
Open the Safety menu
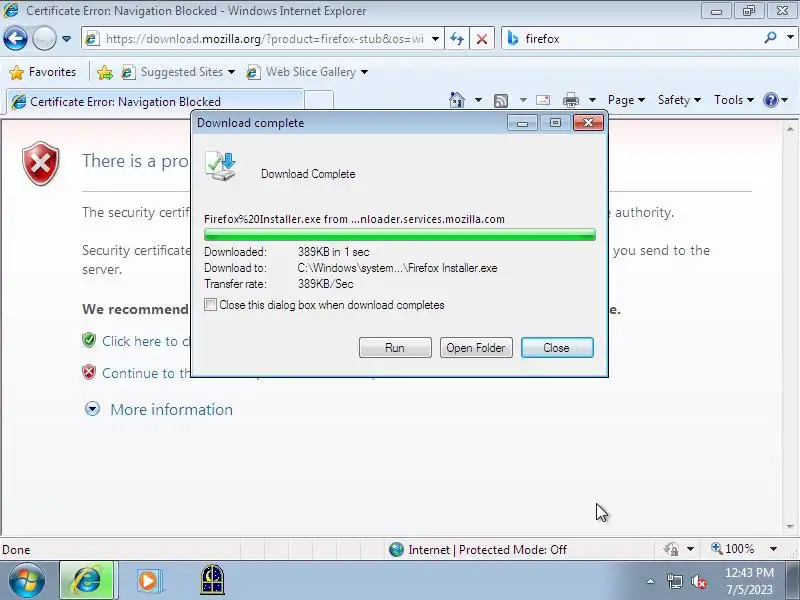pyautogui.click(x=679, y=100)
